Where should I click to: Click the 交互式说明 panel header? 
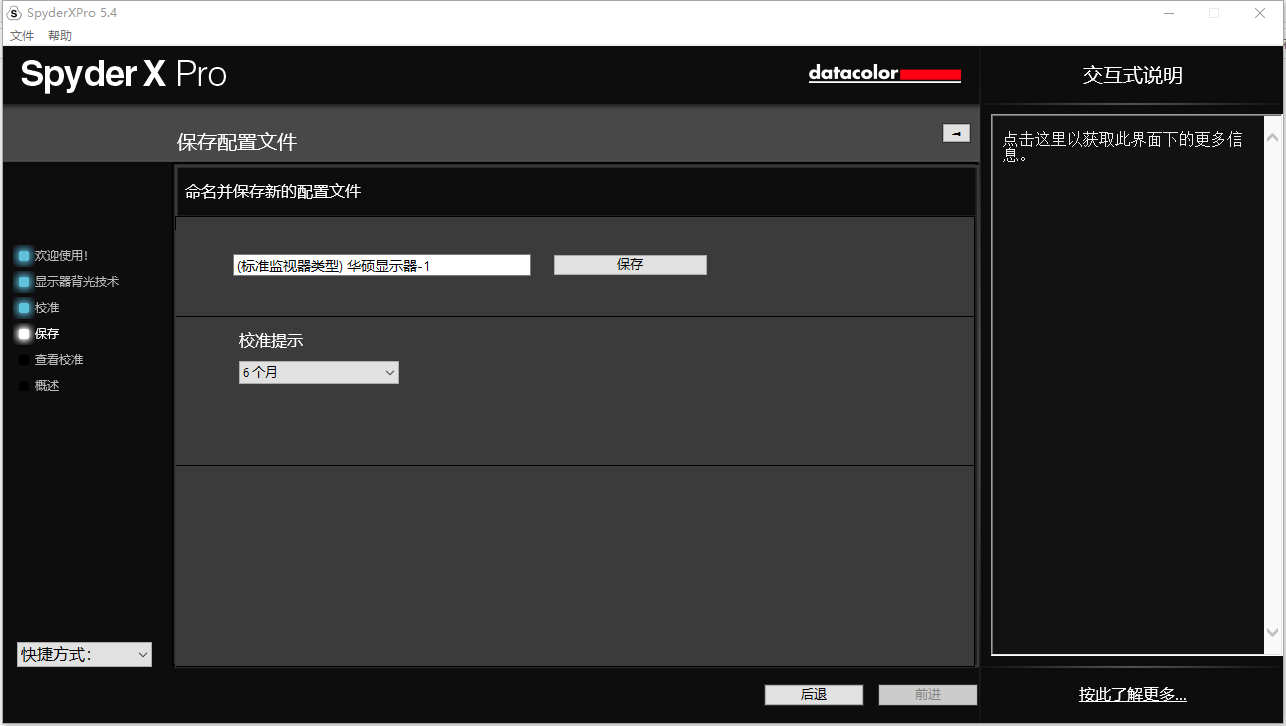tap(1133, 76)
